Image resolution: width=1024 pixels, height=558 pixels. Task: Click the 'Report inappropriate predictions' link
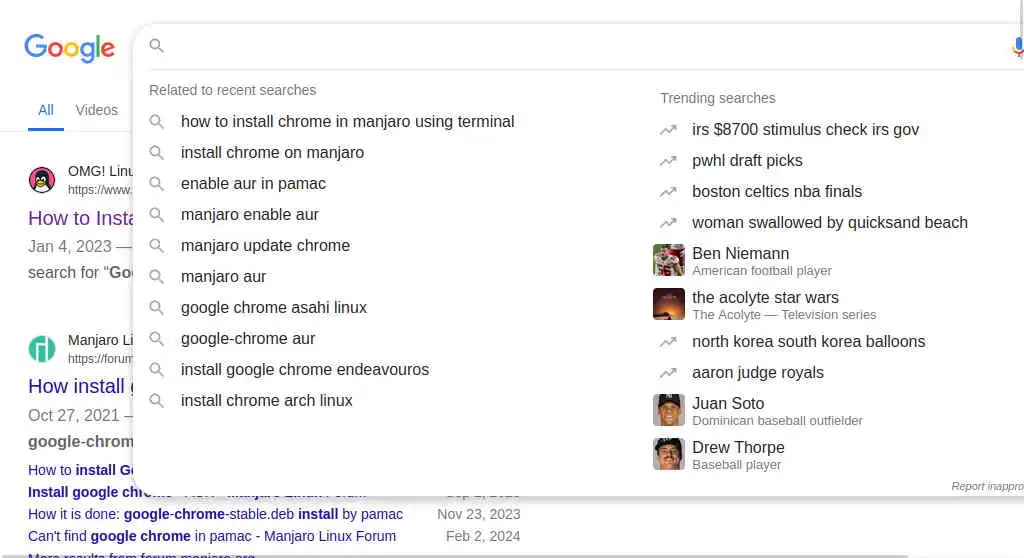pos(987,486)
